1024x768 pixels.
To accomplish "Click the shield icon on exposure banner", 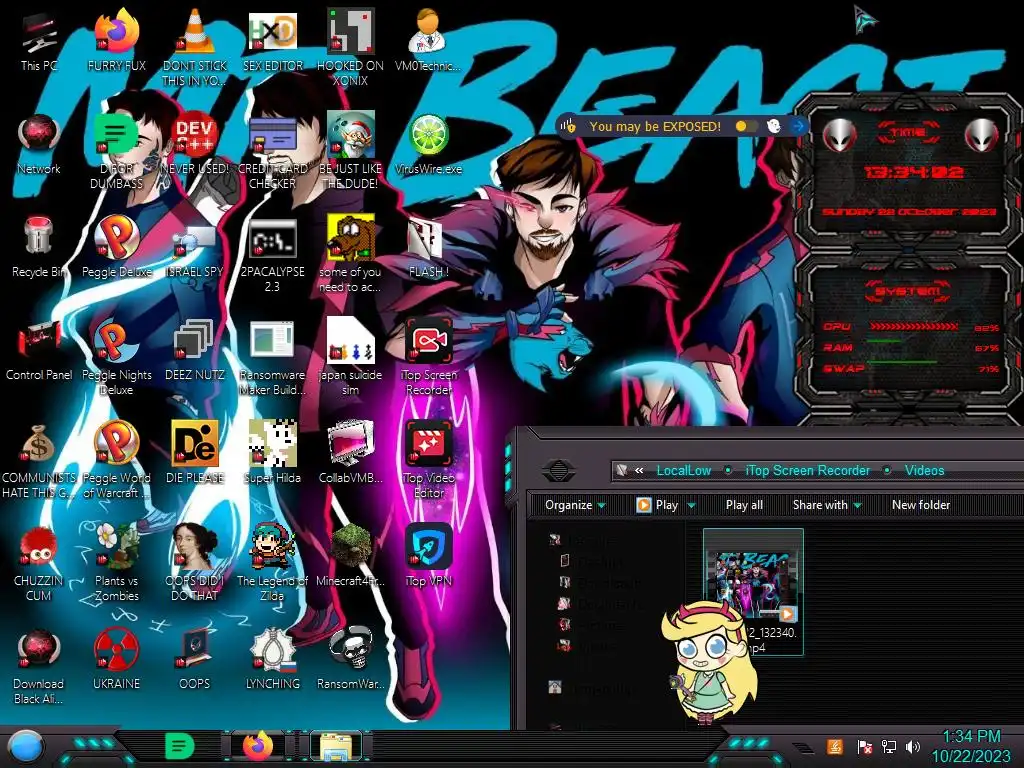I will 569,126.
